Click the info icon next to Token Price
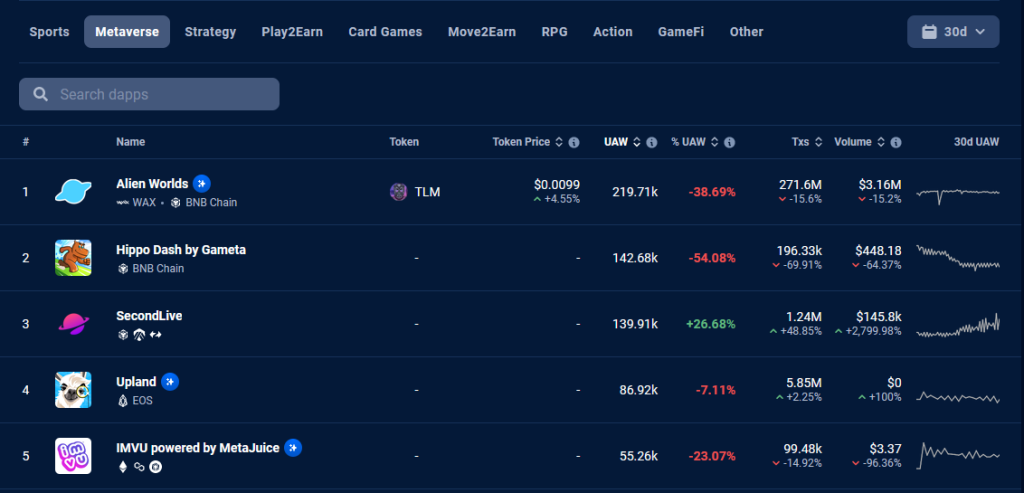Viewport: 1024px width, 493px height. tap(574, 142)
